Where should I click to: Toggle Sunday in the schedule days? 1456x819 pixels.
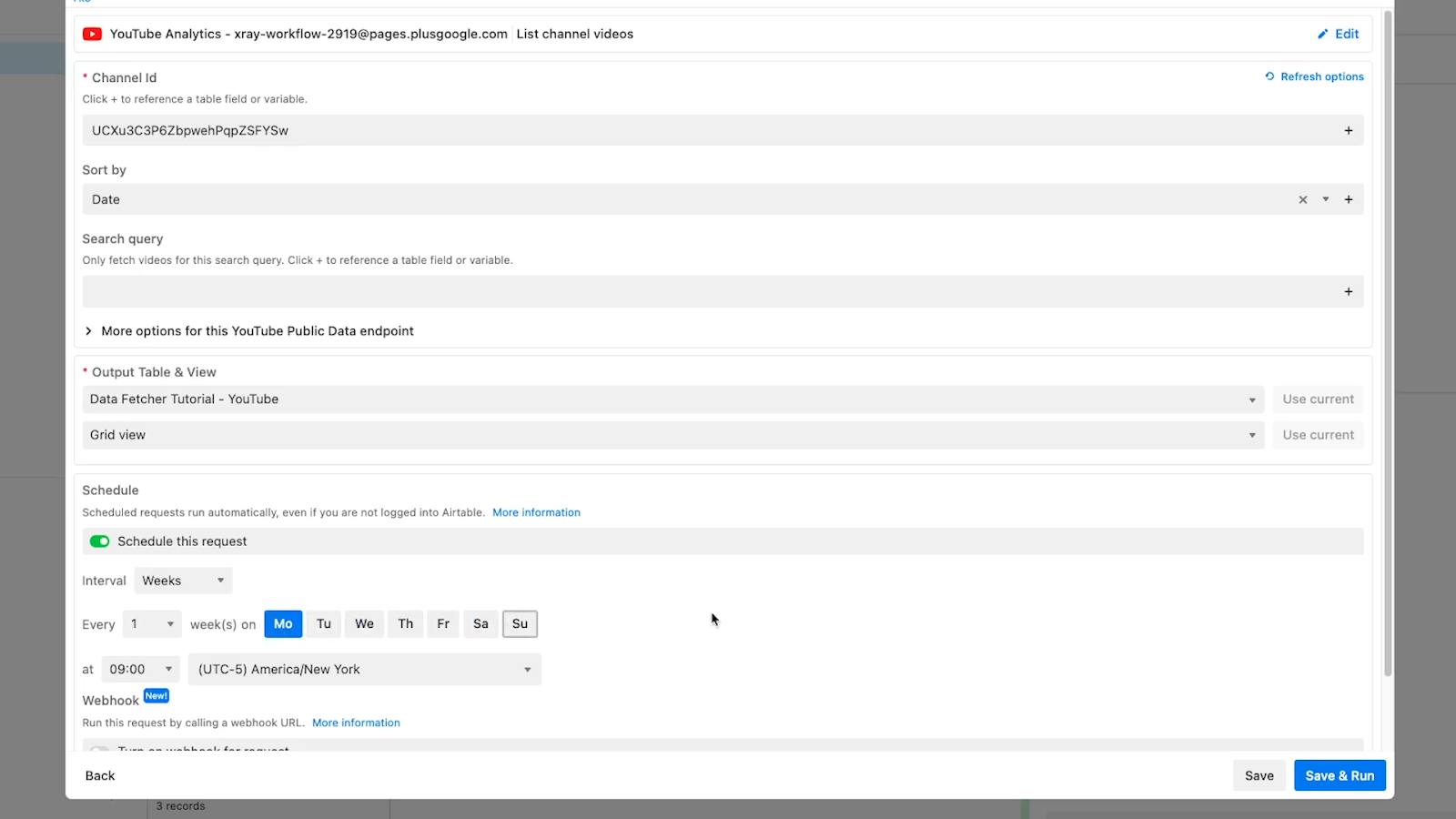(x=520, y=624)
